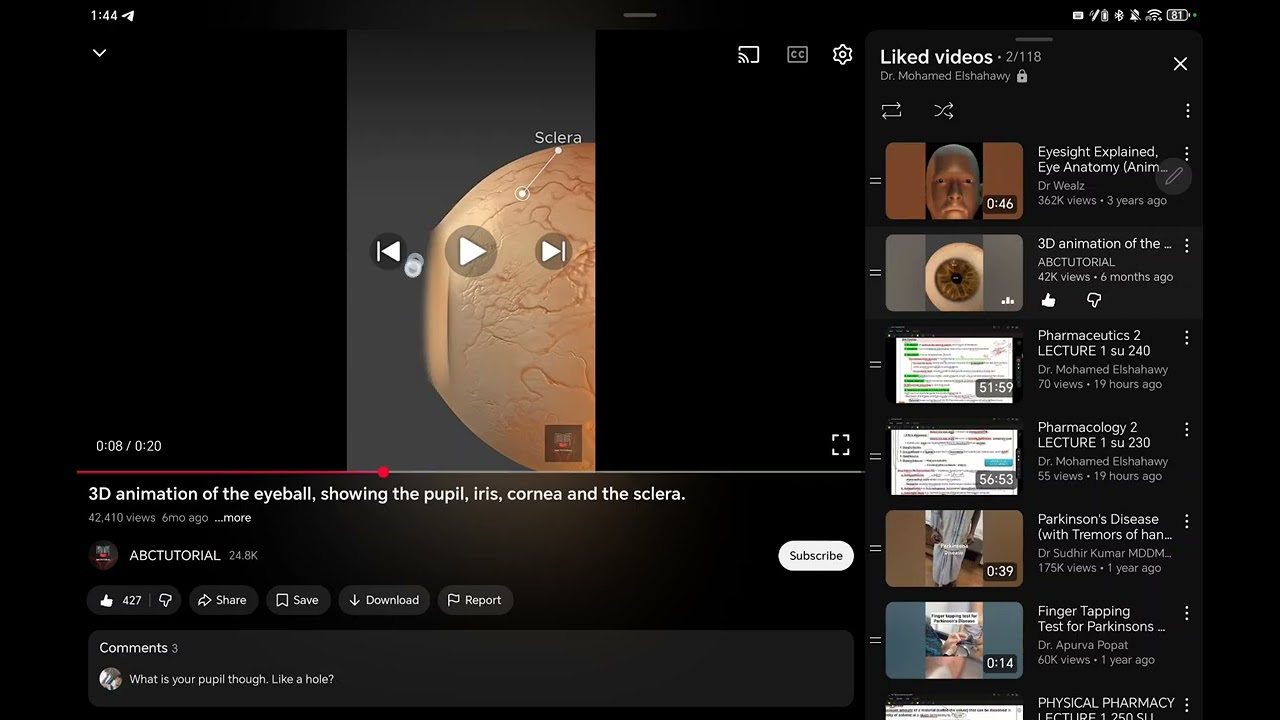Image resolution: width=1280 pixels, height=720 pixels.
Task: Toggle playlist loop
Action: (x=891, y=111)
